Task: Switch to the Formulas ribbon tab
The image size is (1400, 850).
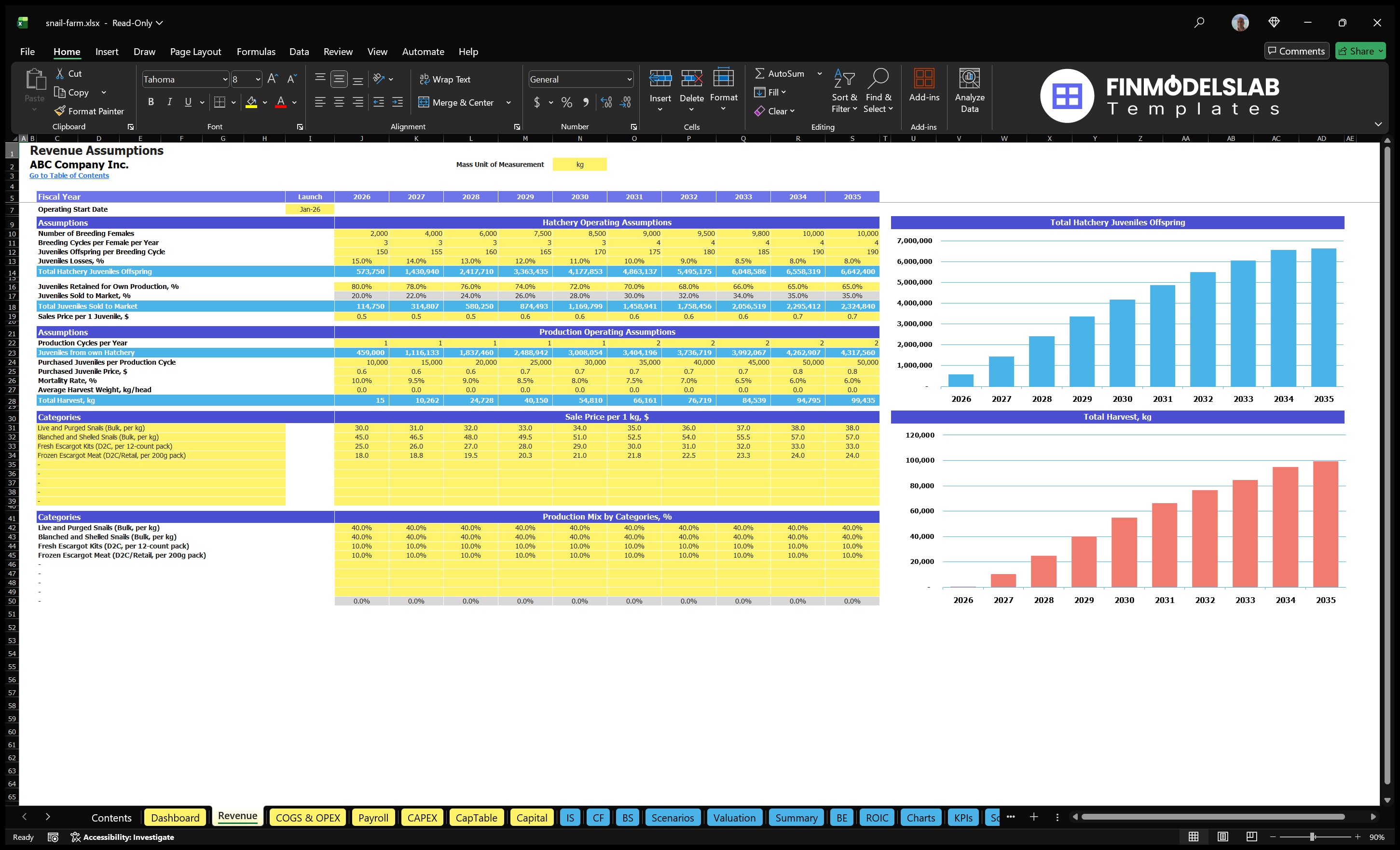Action: point(256,51)
